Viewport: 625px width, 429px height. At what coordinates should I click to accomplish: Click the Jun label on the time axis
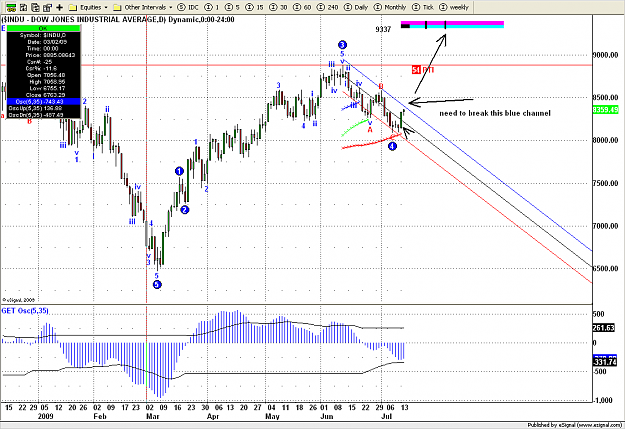pos(327,417)
